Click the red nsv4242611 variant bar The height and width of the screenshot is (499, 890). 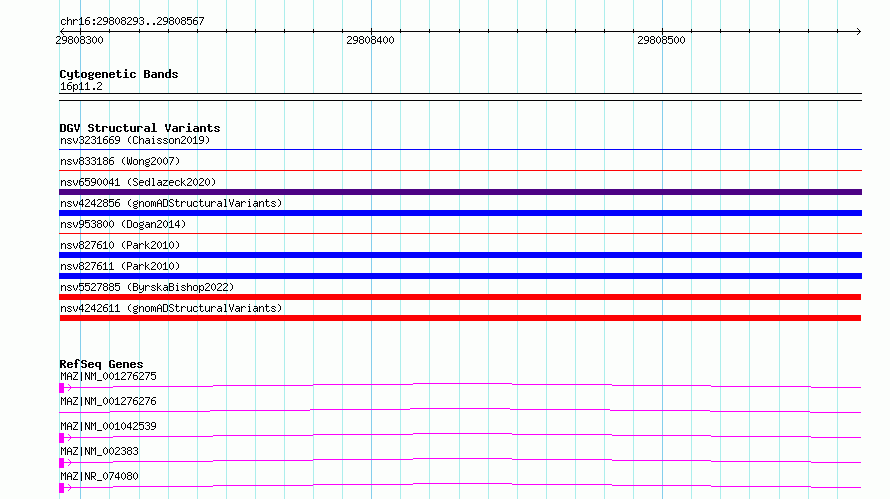[x=460, y=318]
